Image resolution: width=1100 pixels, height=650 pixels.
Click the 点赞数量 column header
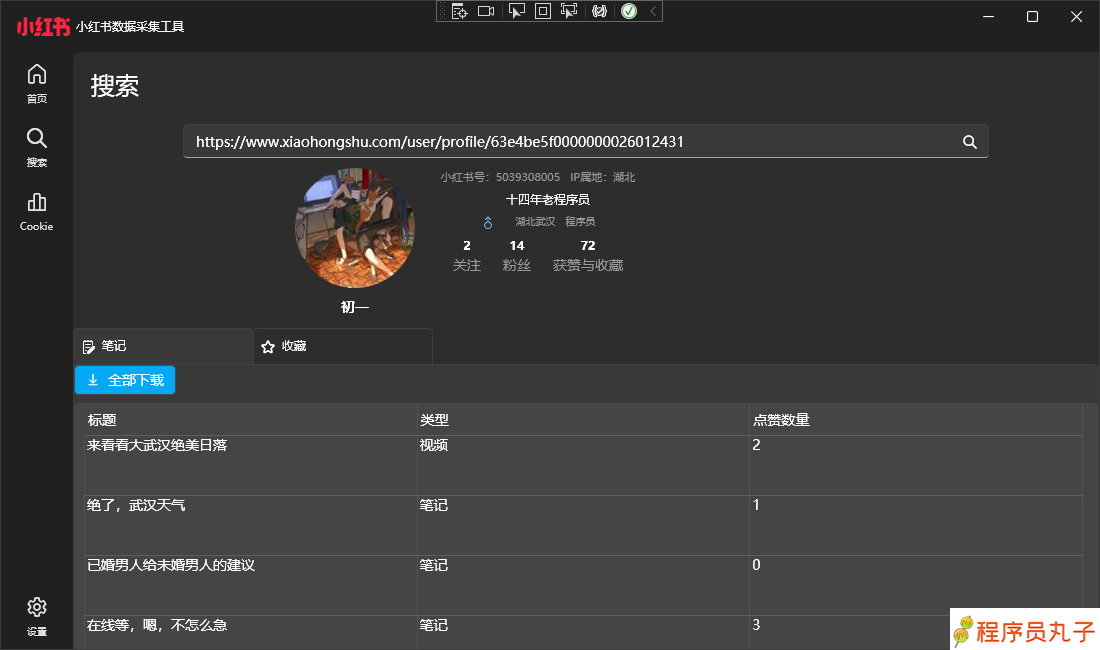(915, 419)
